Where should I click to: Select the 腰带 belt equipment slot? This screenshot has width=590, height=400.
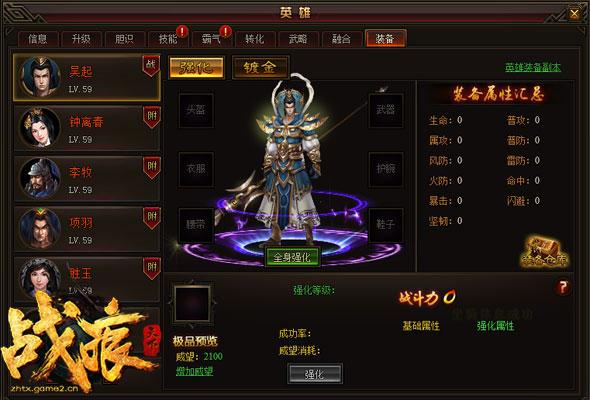pos(196,225)
